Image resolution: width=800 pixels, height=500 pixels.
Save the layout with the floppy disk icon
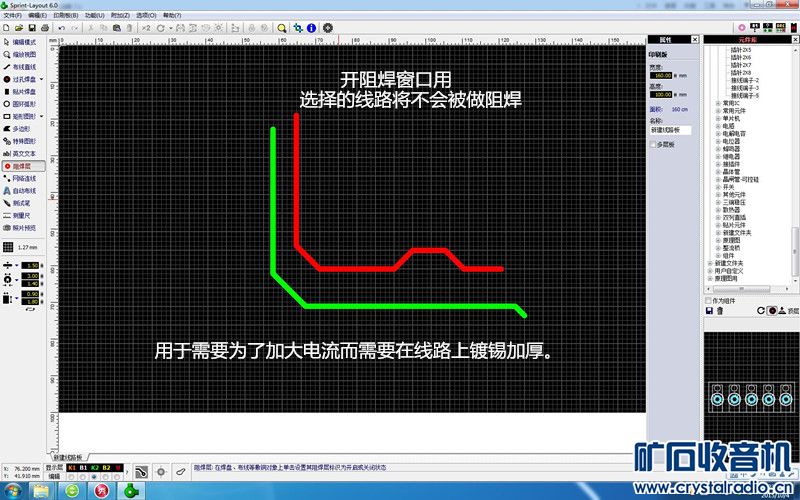click(32, 28)
